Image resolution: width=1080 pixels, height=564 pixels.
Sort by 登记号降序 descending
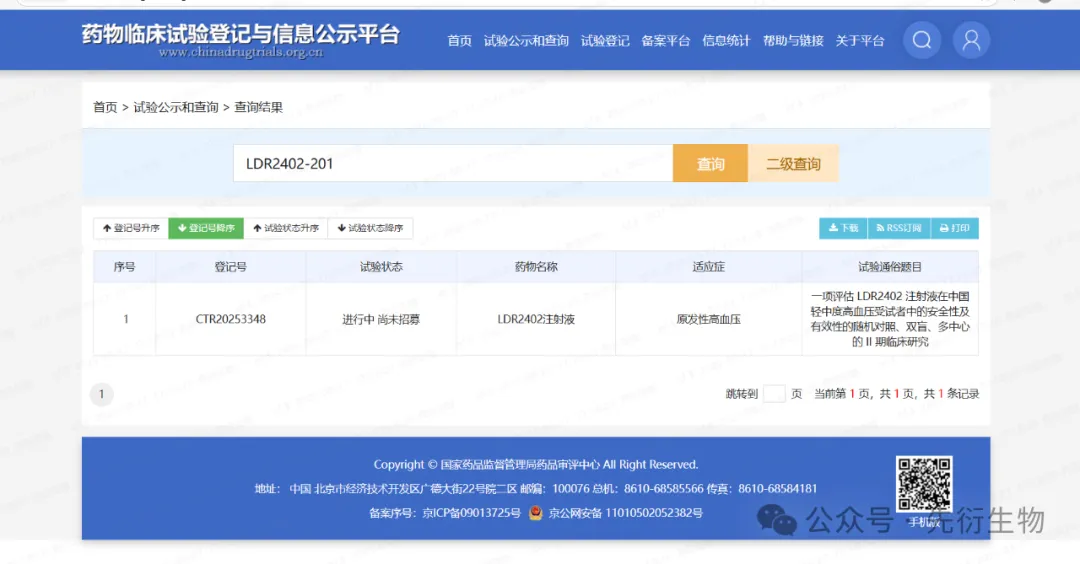206,228
